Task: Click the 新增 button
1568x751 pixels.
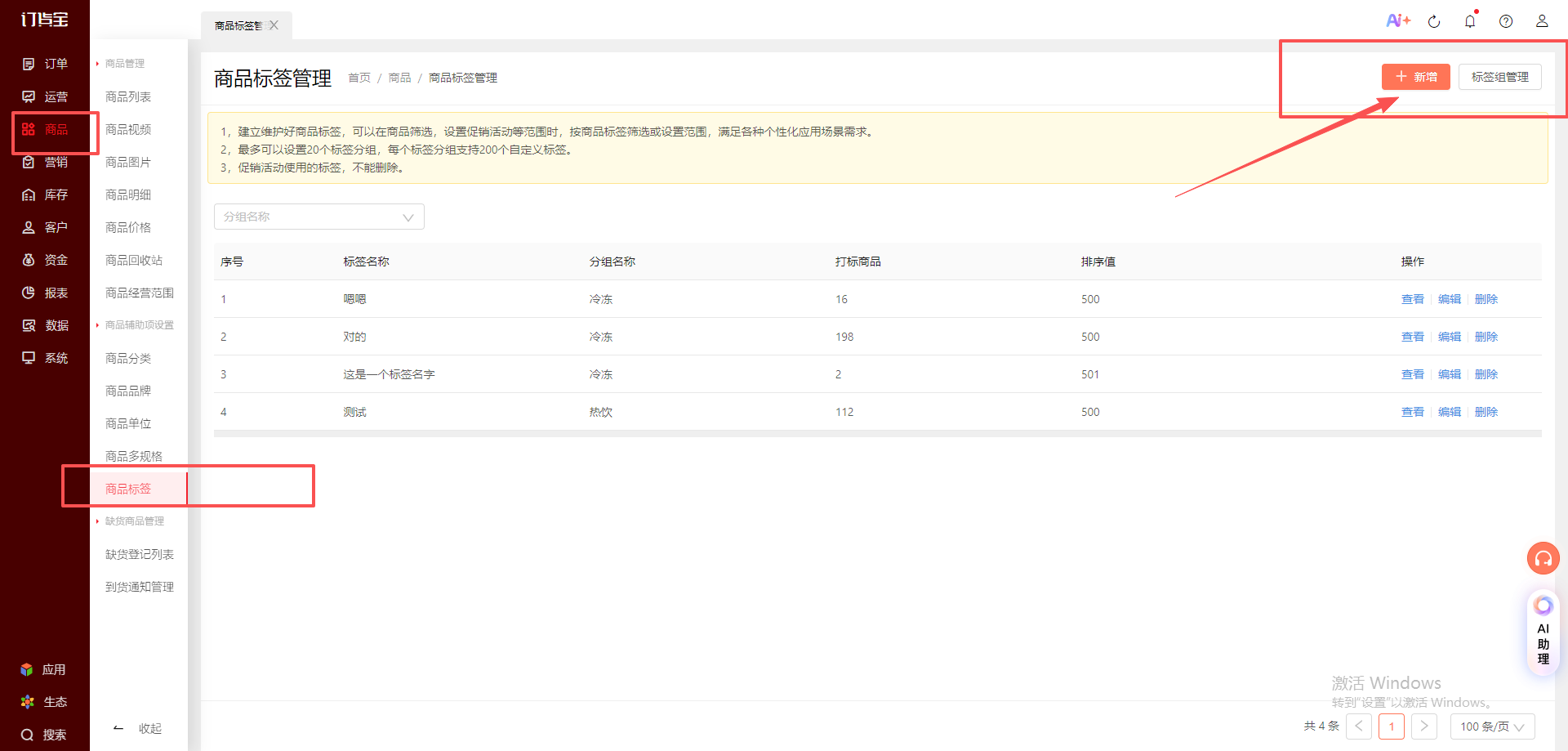Action: pyautogui.click(x=1415, y=77)
